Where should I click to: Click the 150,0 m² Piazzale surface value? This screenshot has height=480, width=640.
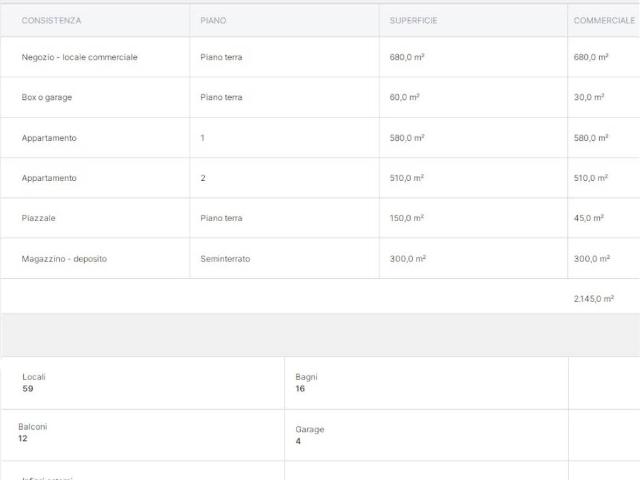pyautogui.click(x=407, y=218)
